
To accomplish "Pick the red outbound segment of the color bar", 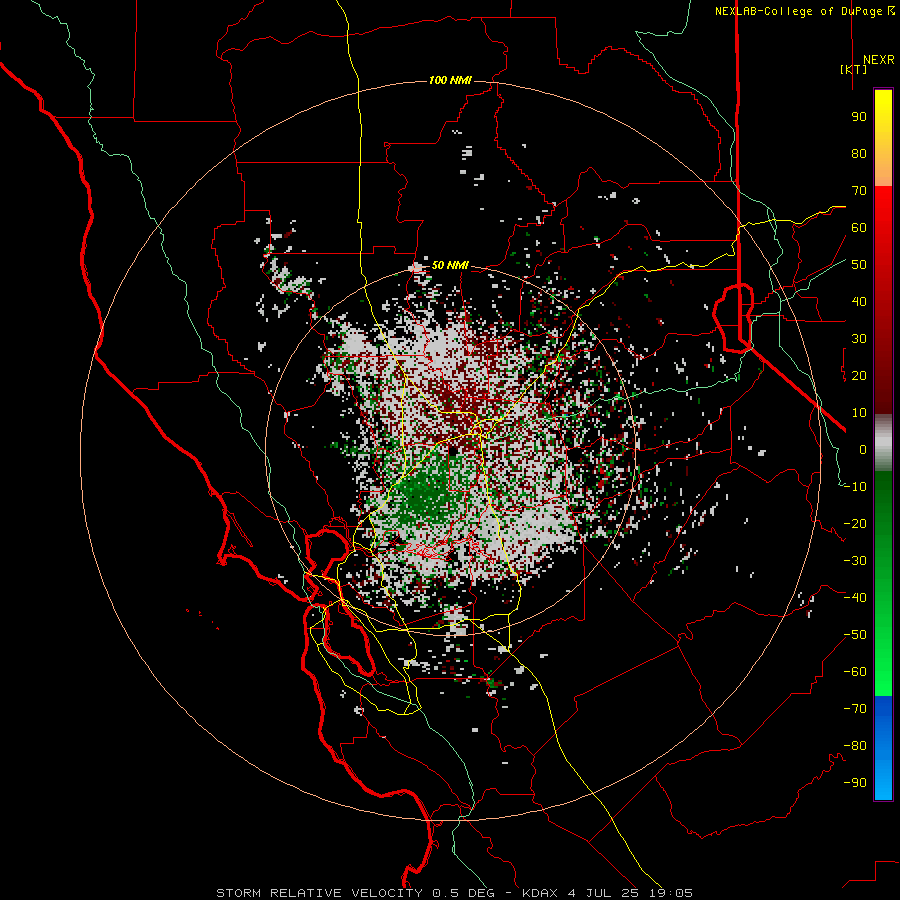I will click(883, 300).
